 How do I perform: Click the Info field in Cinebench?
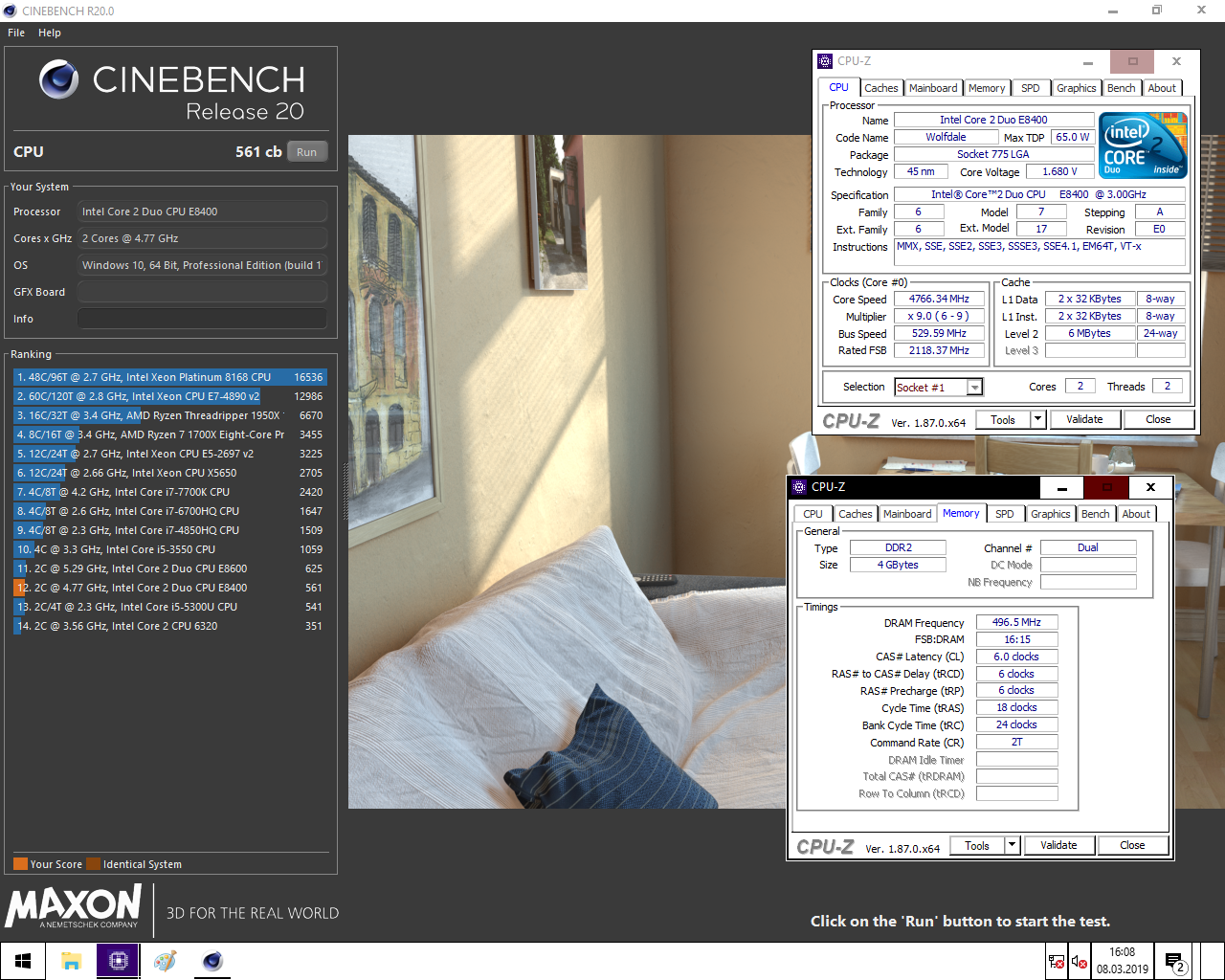click(x=202, y=319)
